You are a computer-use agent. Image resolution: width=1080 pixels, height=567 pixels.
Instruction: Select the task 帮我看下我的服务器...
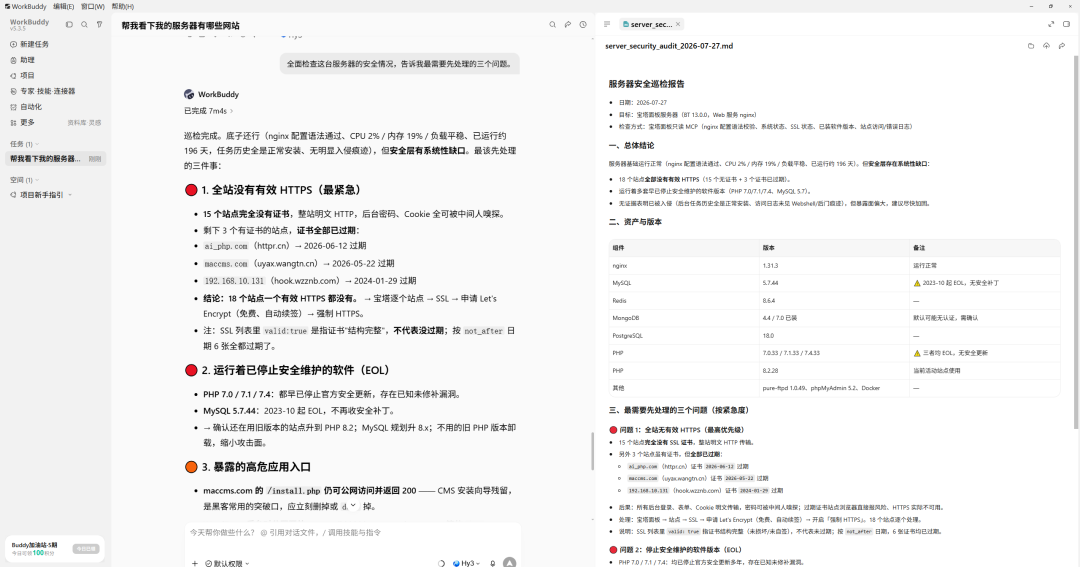coord(55,158)
